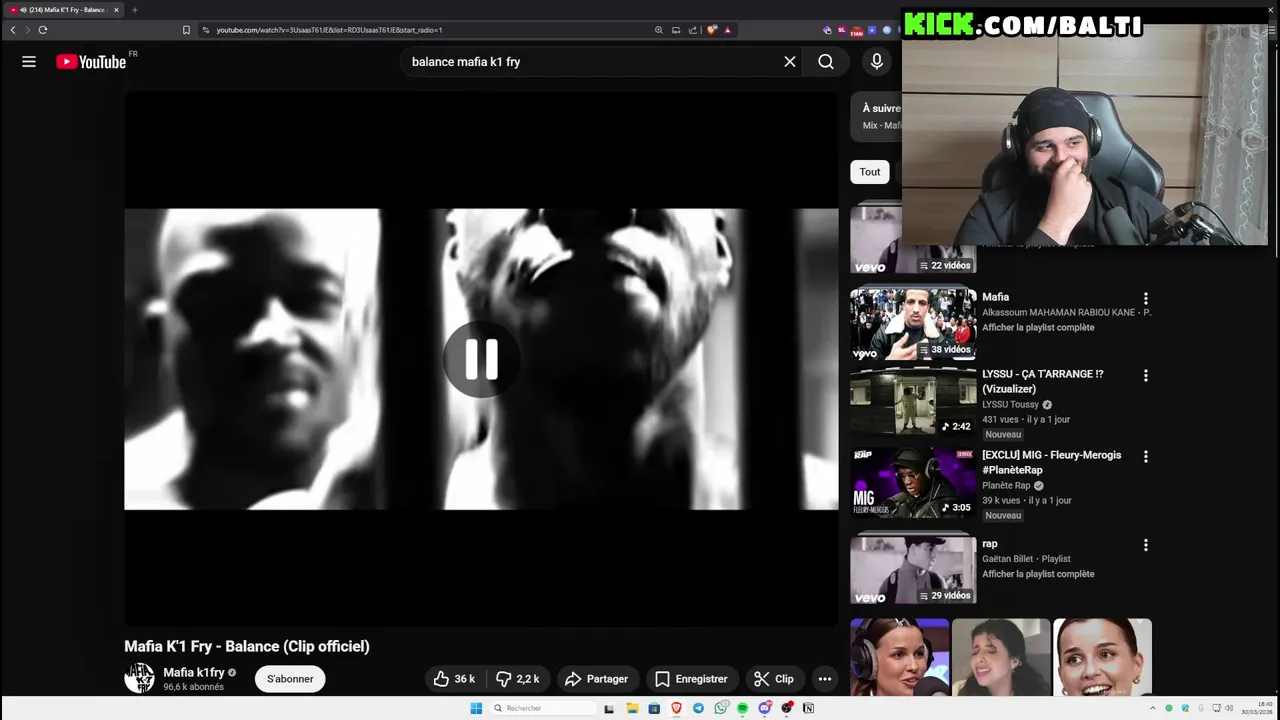Open the rap 29 vidéos thumbnail
This screenshot has height=720, width=1280.
click(913, 569)
